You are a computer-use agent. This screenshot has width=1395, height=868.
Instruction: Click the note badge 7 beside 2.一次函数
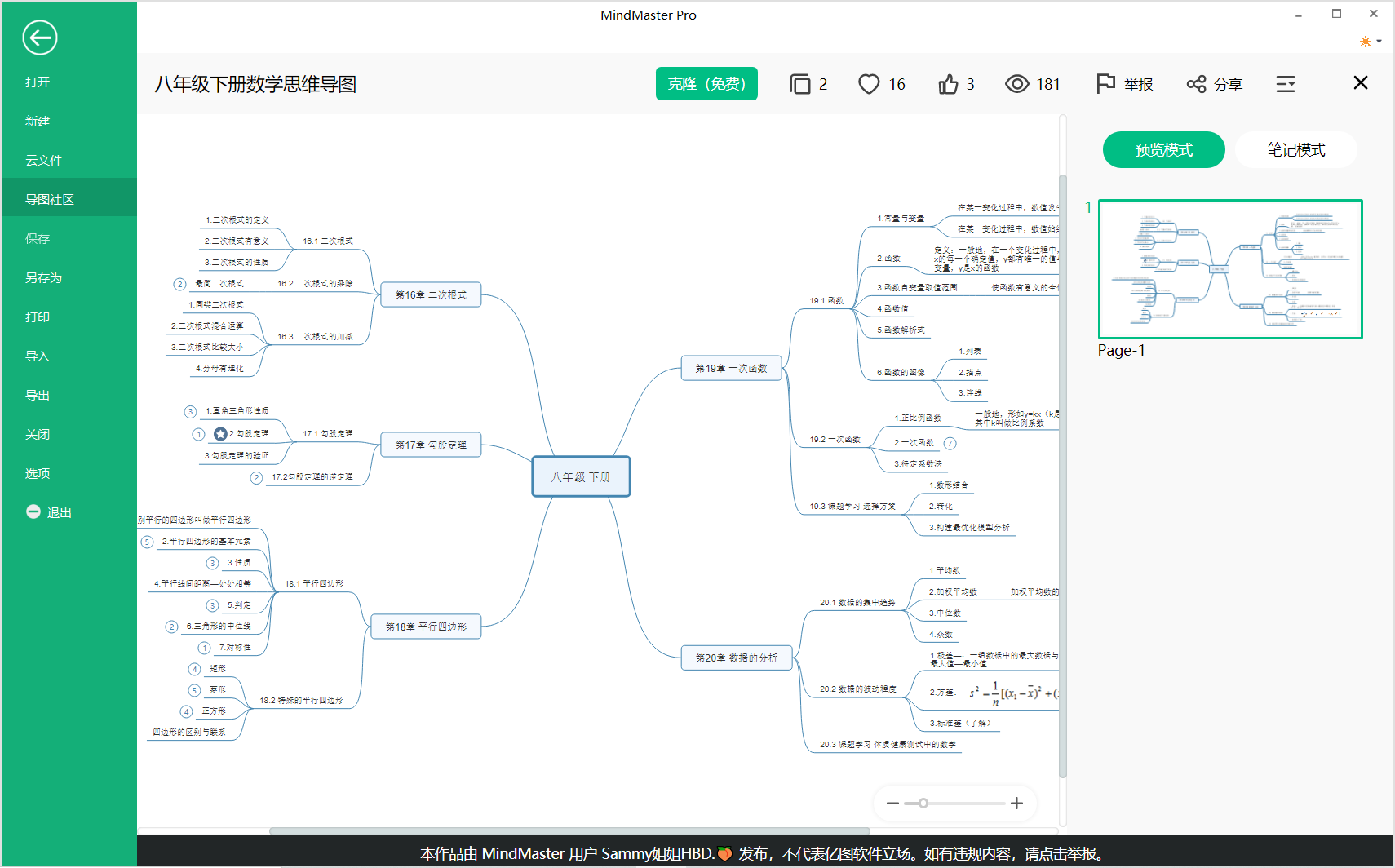pos(950,444)
